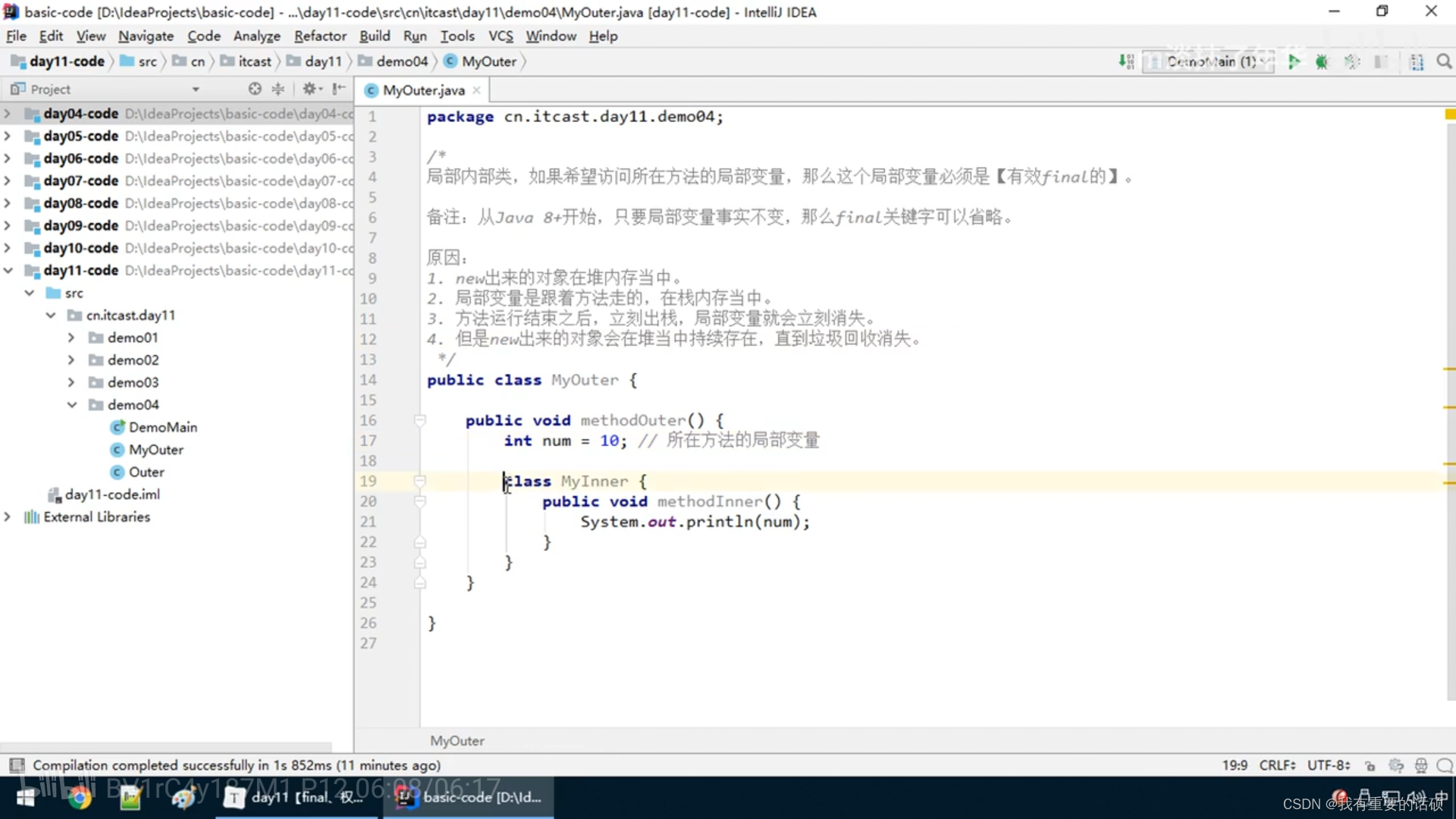Click warning stripe marker near line 19
This screenshot has width=1456, height=819.
point(1449,482)
